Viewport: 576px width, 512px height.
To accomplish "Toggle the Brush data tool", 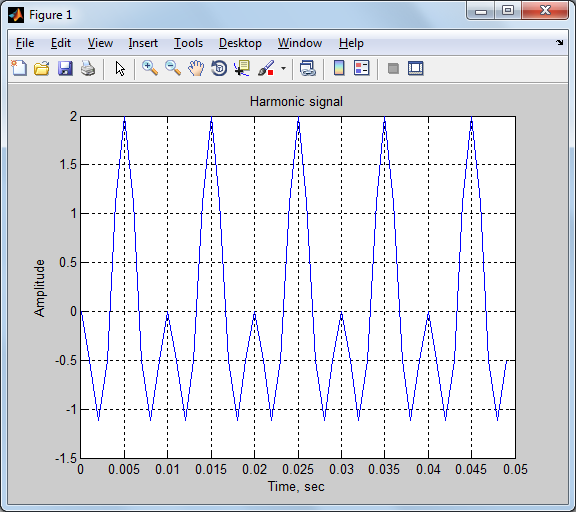I will (266, 68).
